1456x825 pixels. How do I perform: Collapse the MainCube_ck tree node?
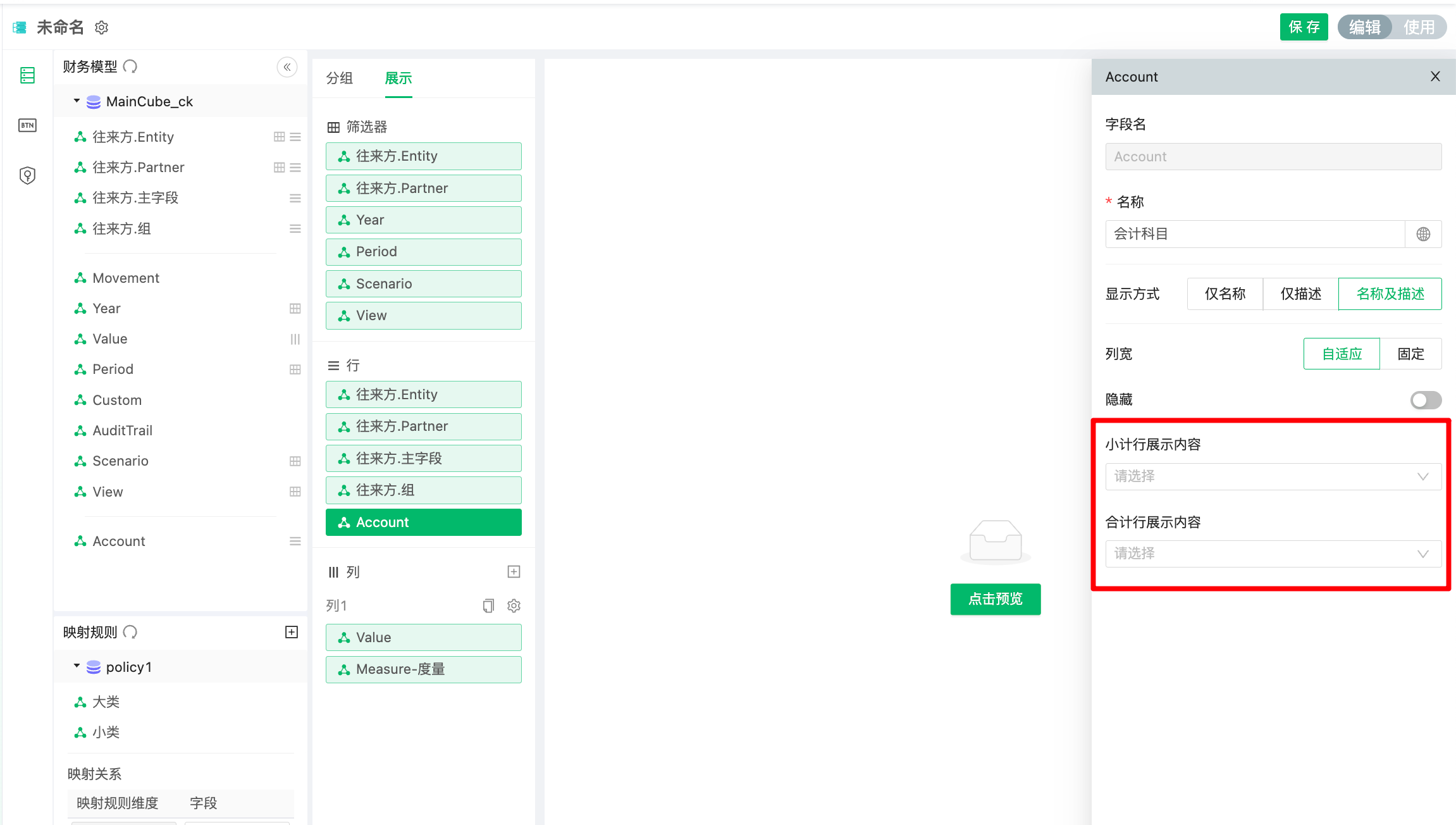coord(77,101)
